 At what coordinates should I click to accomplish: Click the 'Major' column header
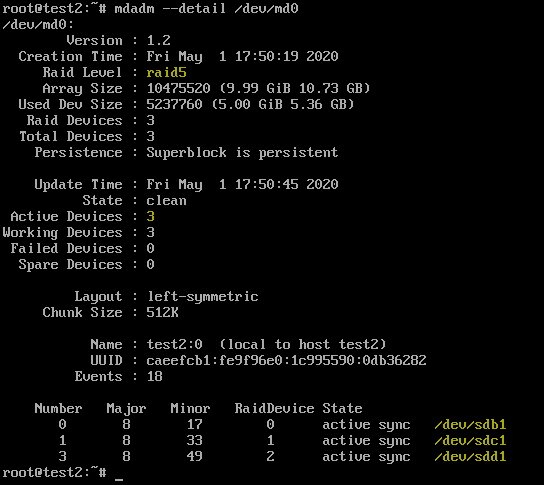pyautogui.click(x=127, y=409)
